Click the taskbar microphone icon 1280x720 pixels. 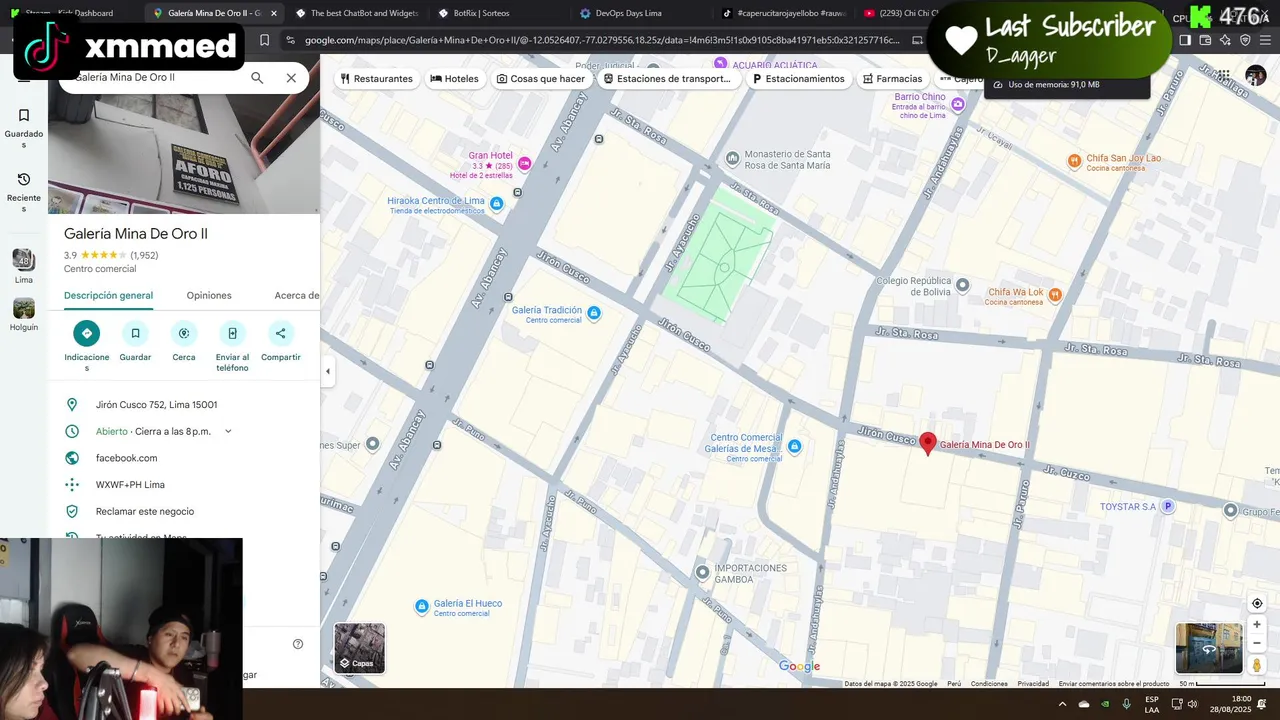[1126, 704]
